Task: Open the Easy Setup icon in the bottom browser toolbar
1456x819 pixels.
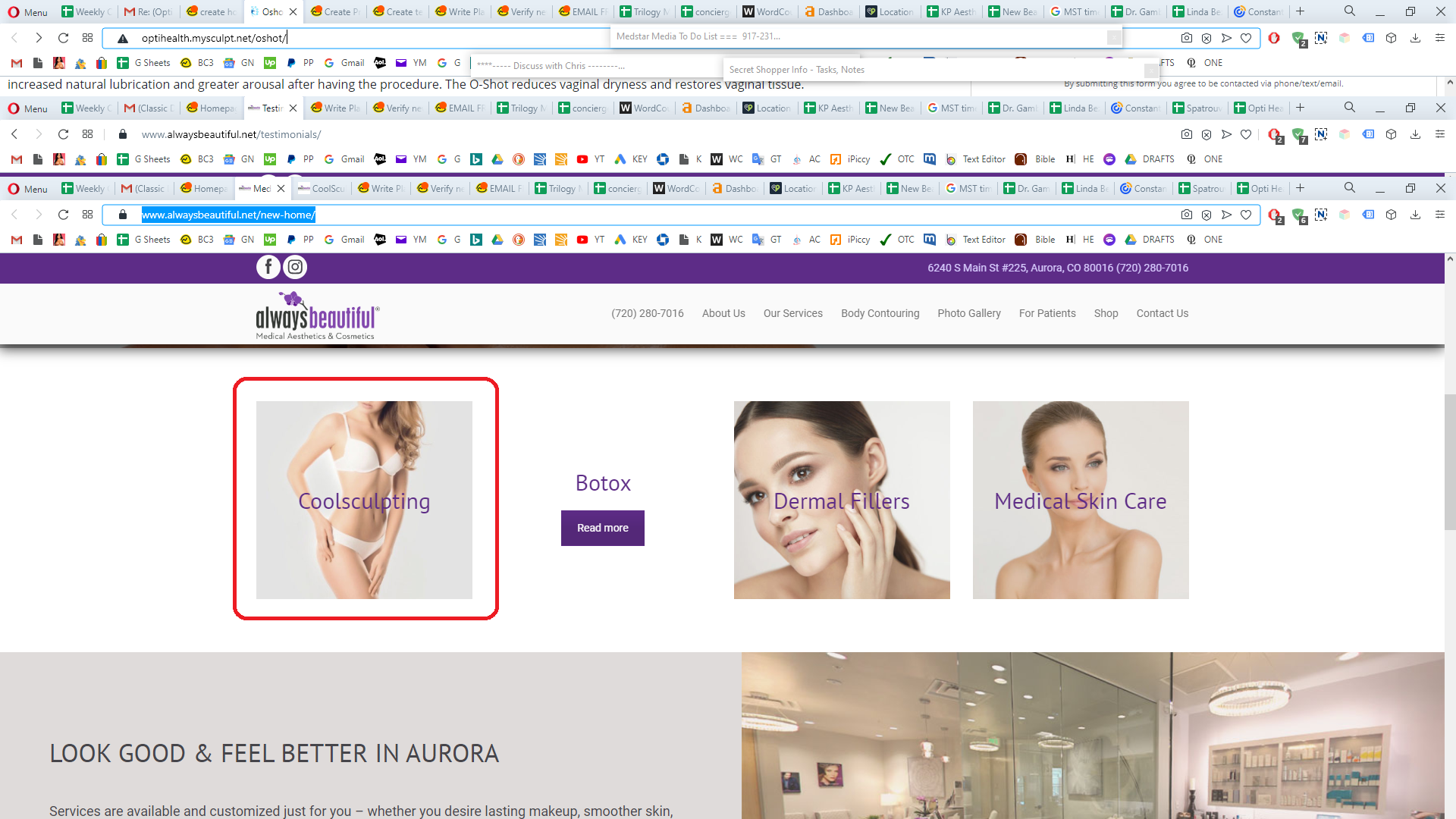Action: [1439, 215]
